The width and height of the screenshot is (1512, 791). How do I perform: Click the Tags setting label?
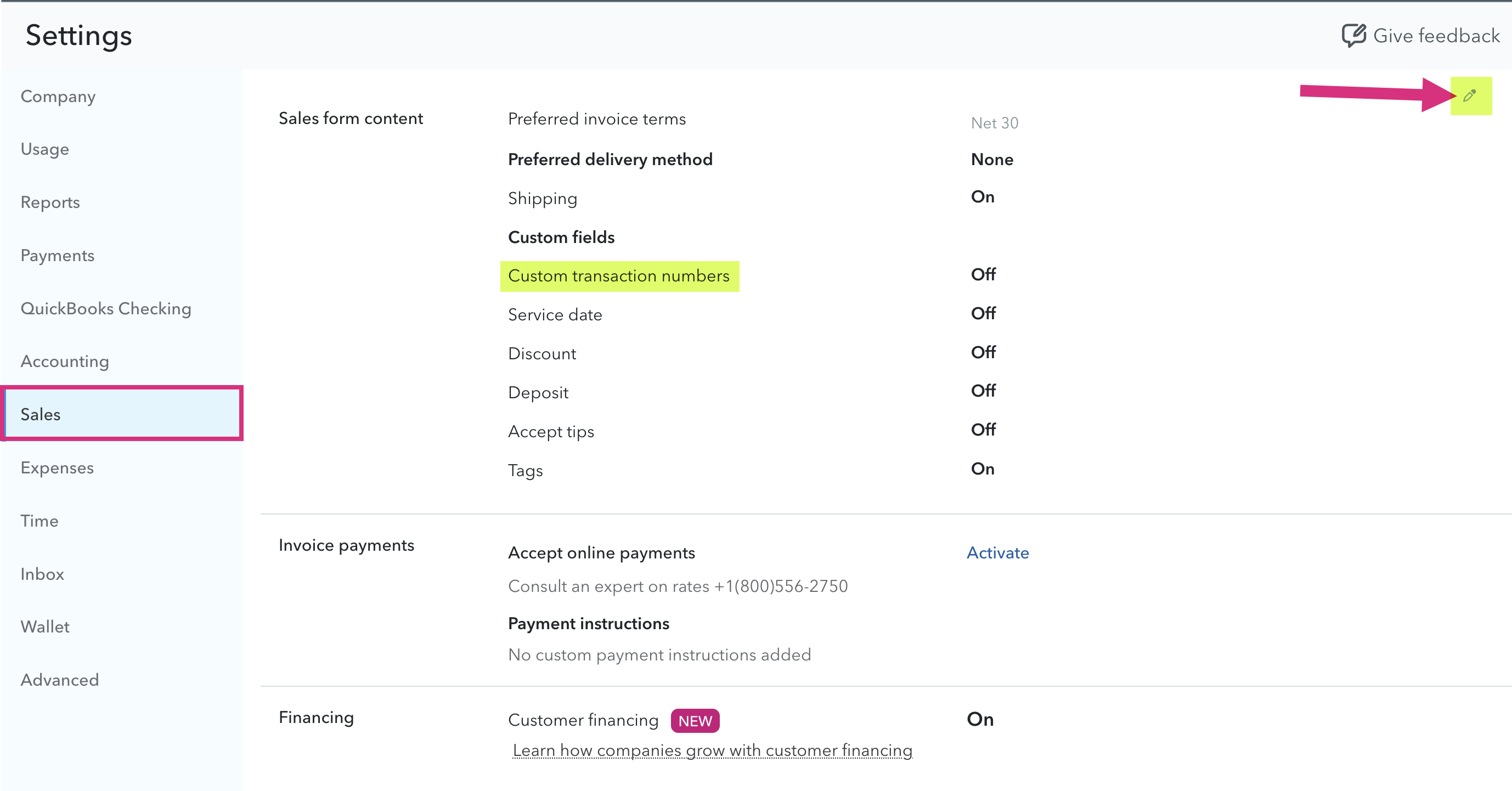coord(526,471)
